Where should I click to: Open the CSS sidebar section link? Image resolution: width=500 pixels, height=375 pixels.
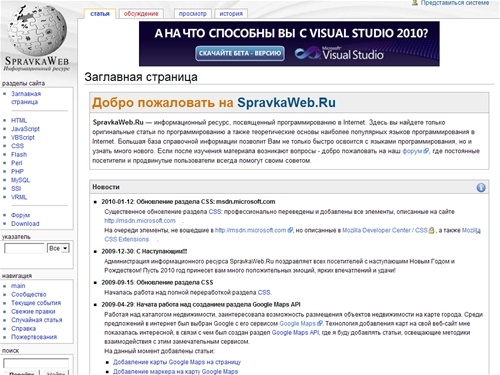(x=17, y=146)
